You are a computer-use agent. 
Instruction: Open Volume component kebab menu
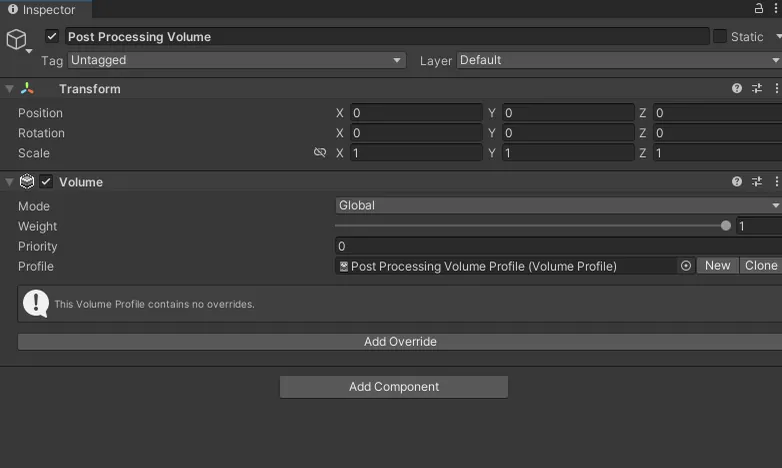[776, 182]
